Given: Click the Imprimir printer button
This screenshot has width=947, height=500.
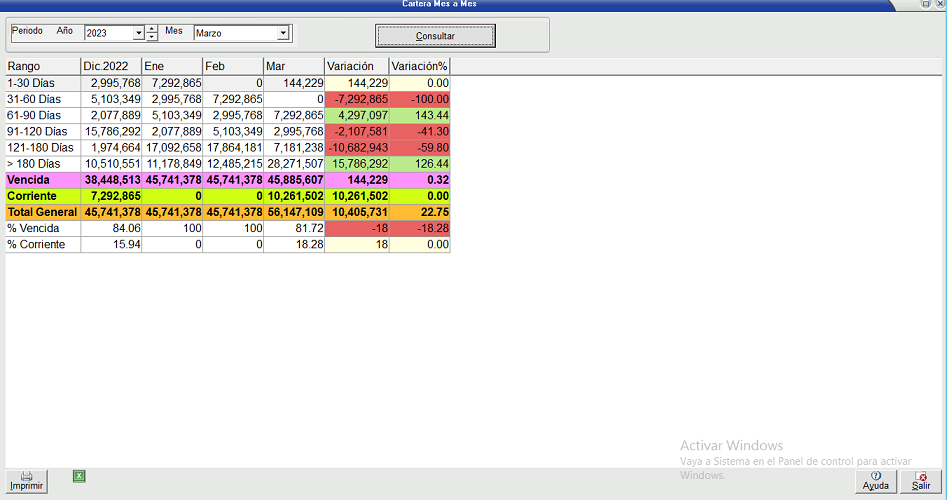Looking at the screenshot, I should [x=27, y=481].
